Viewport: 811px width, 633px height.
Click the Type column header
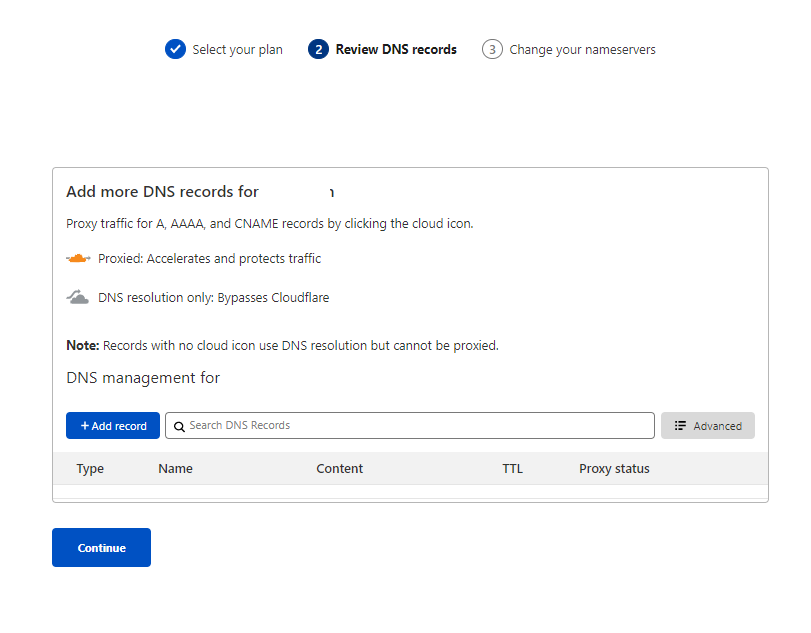click(90, 468)
